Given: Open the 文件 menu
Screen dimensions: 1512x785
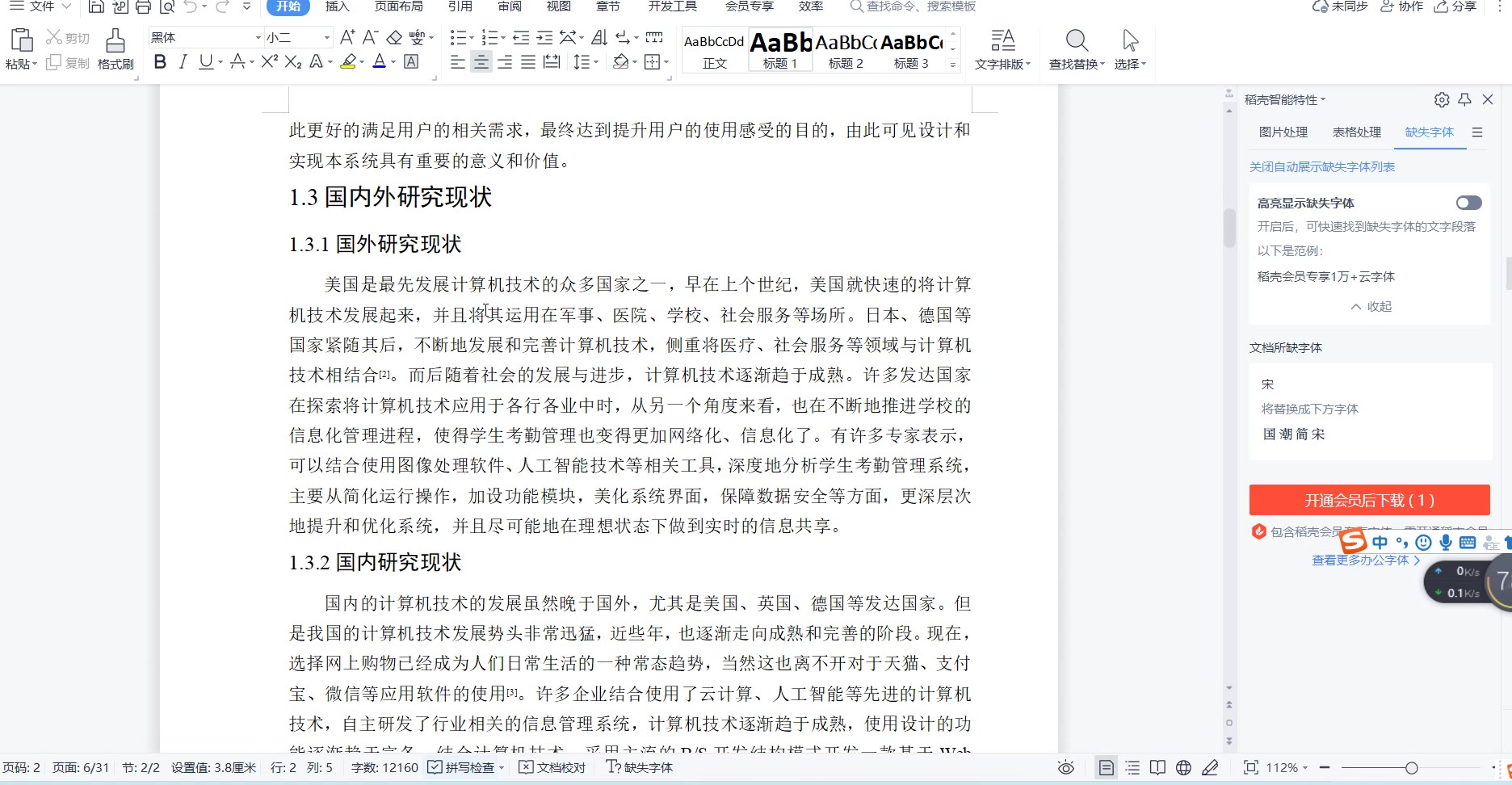Looking at the screenshot, I should 40,6.
